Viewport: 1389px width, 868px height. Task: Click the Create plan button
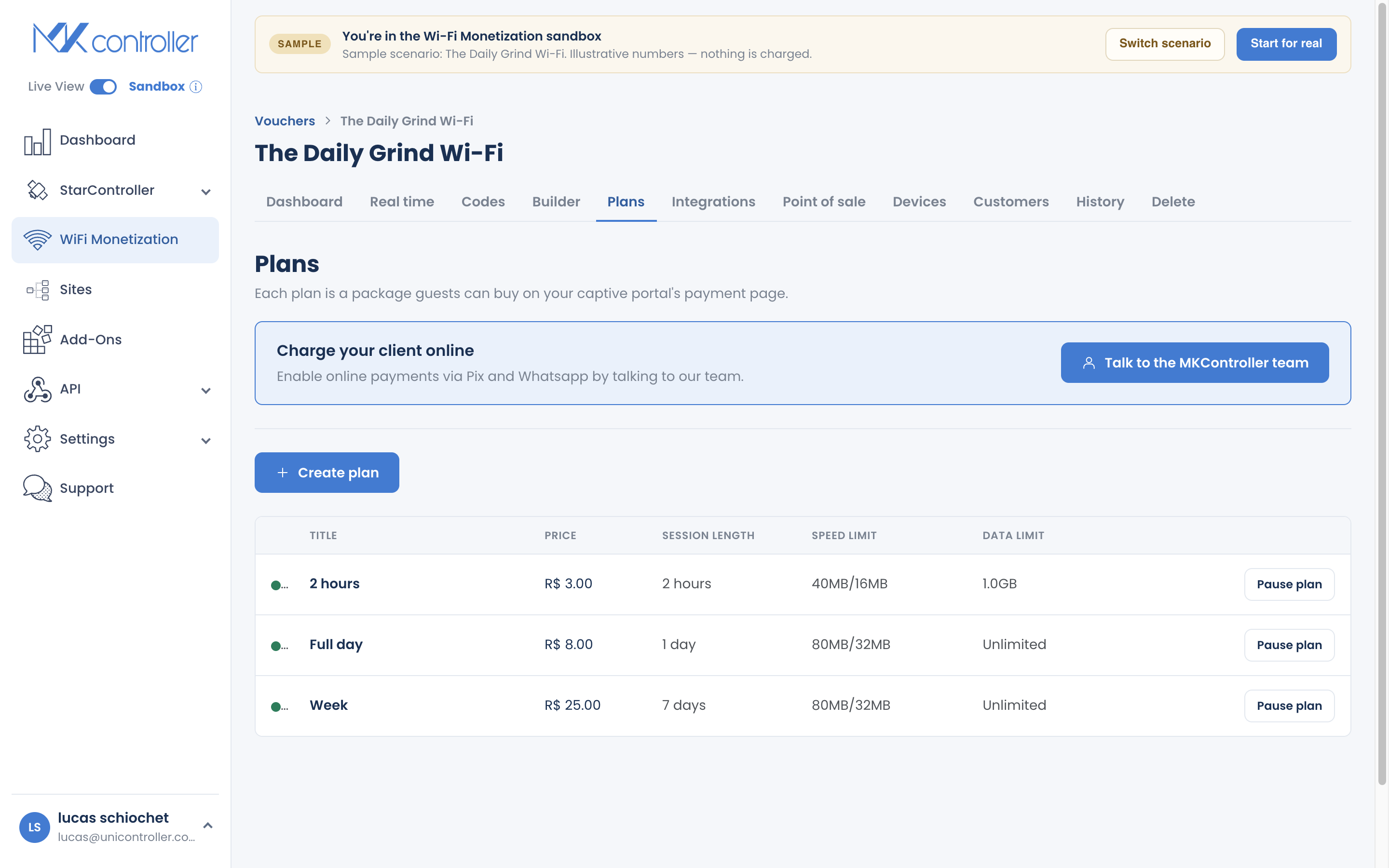(327, 473)
